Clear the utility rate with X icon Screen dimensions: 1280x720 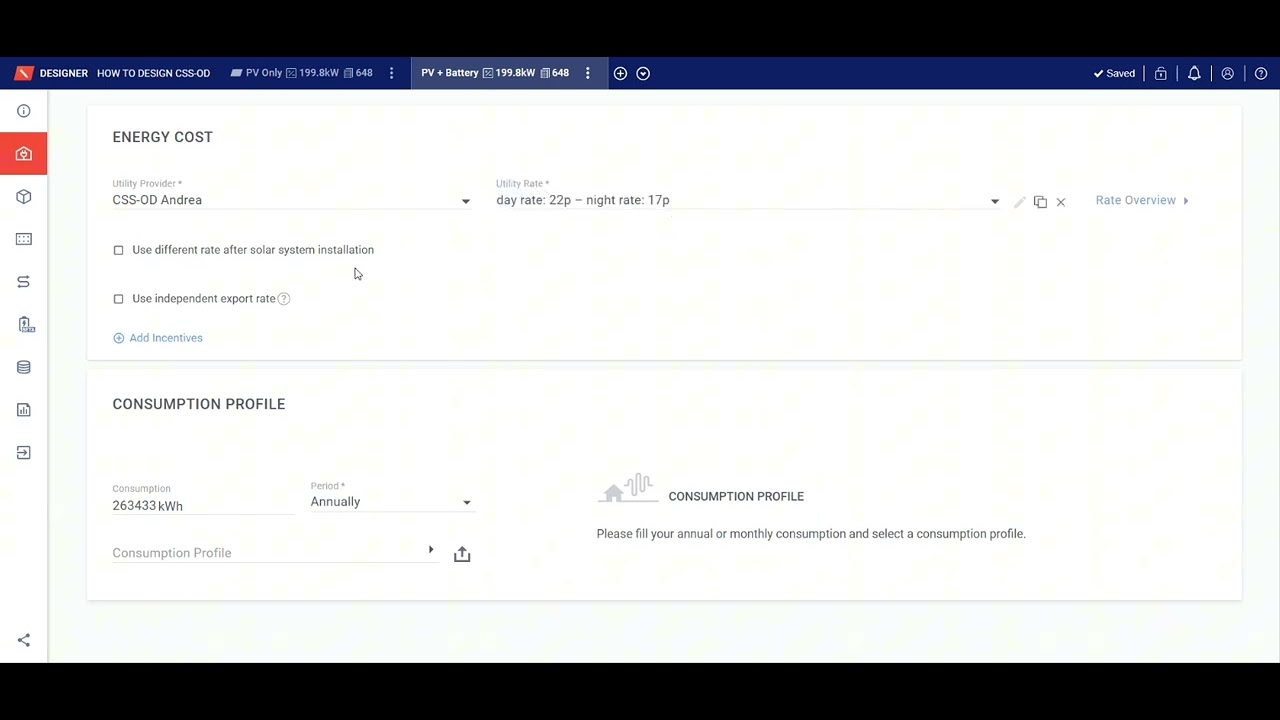[x=1061, y=202]
